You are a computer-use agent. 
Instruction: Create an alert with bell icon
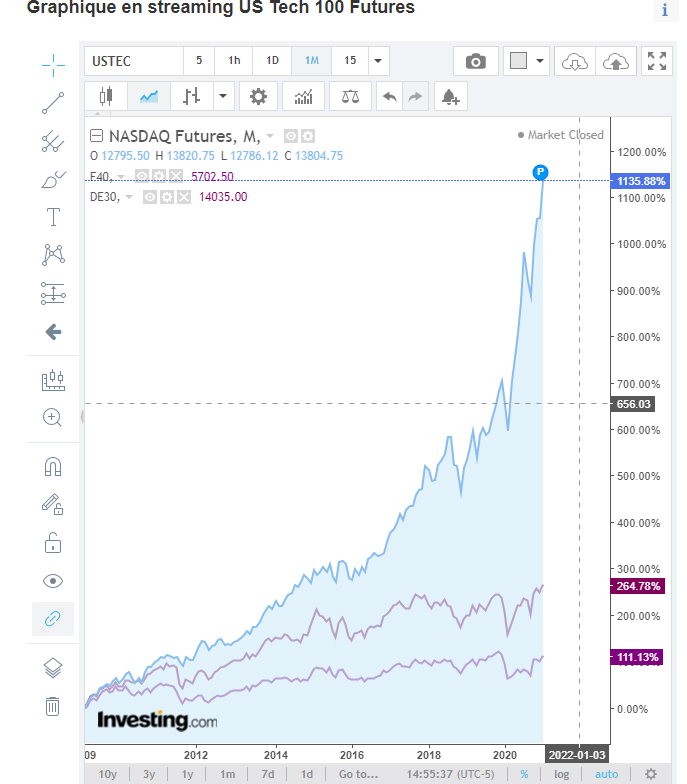coord(451,97)
